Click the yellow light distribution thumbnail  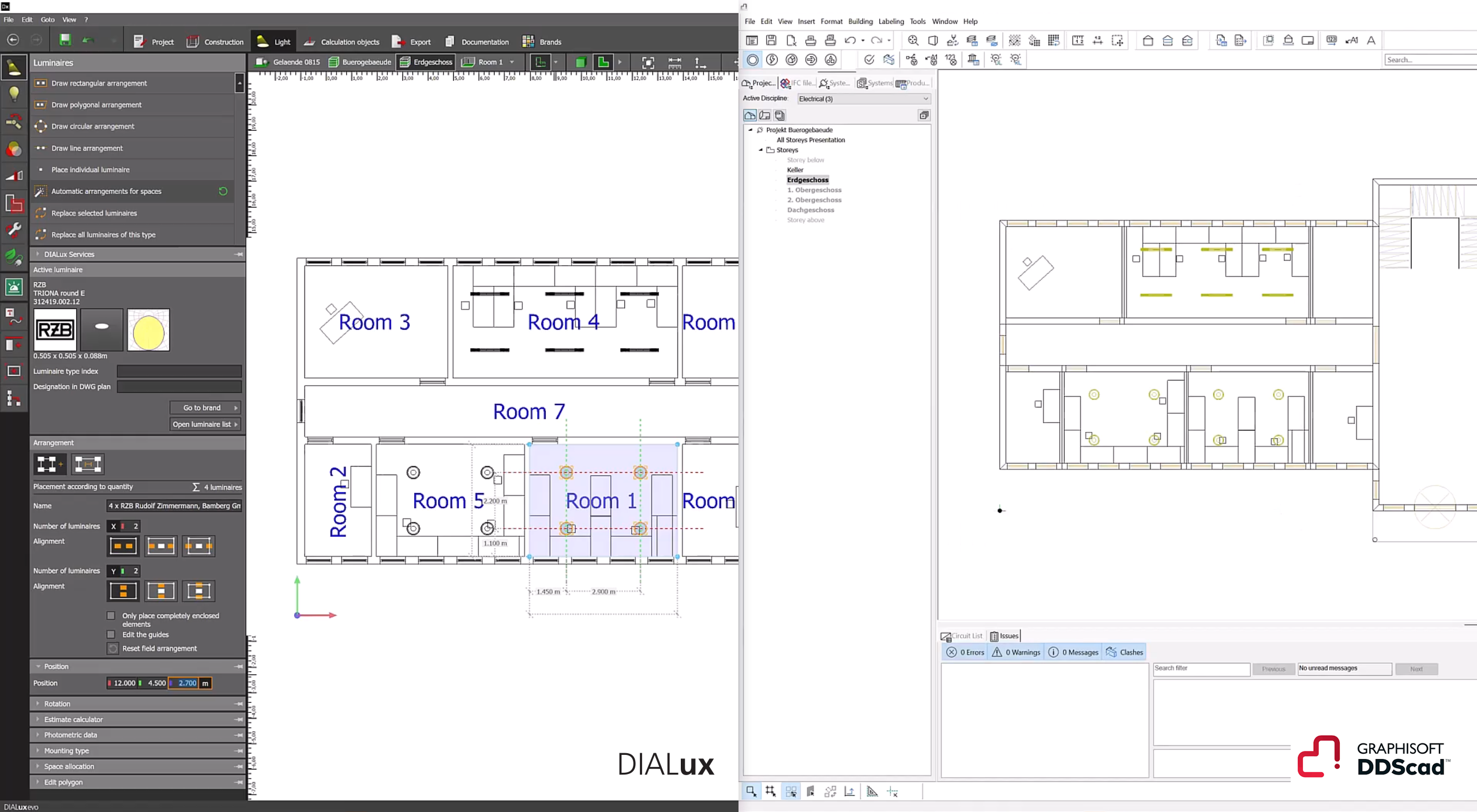tap(148, 330)
